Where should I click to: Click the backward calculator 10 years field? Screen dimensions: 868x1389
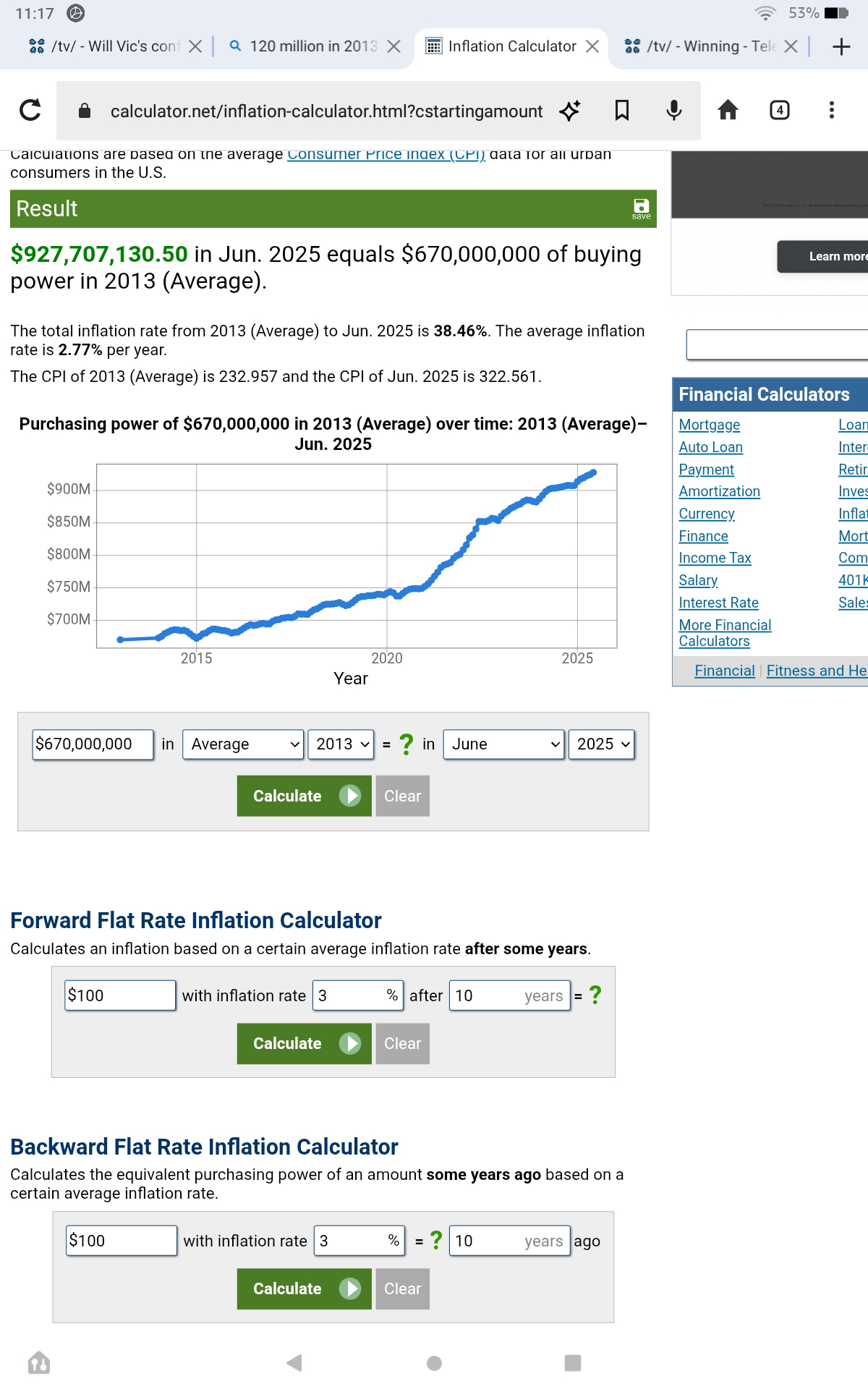(510, 1241)
